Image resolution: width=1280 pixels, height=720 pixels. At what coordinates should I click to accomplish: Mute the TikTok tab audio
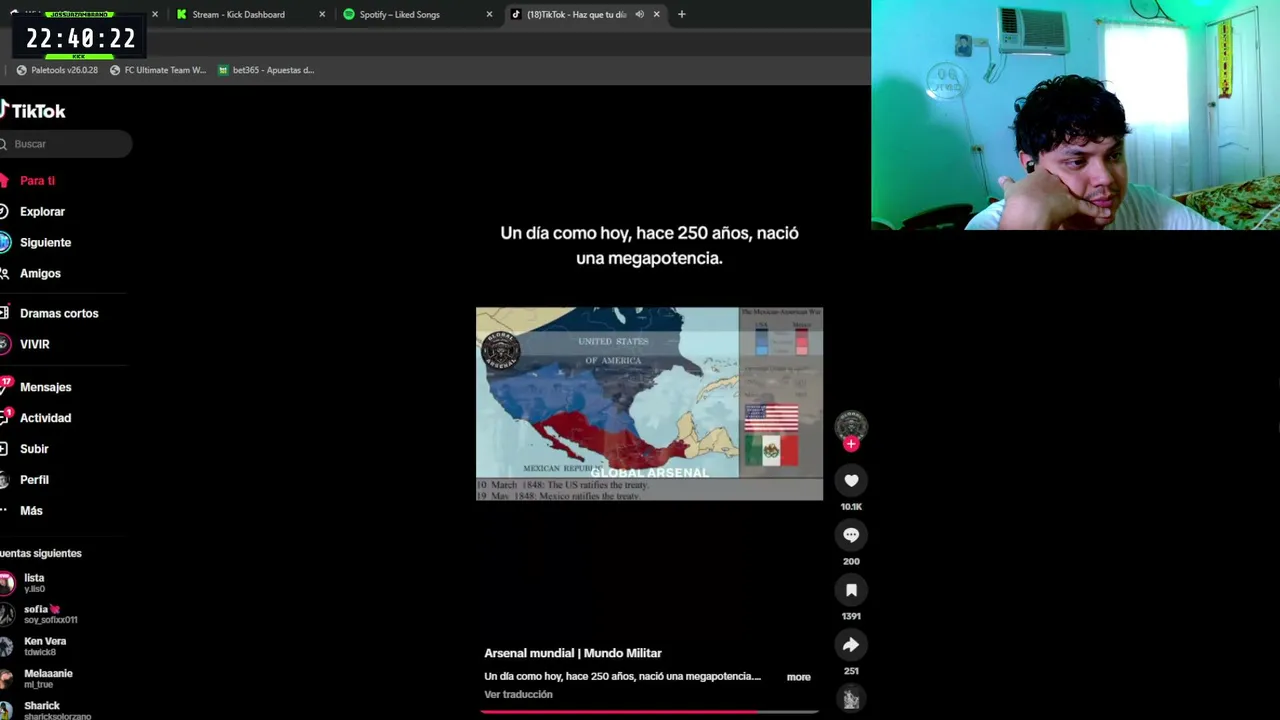639,14
